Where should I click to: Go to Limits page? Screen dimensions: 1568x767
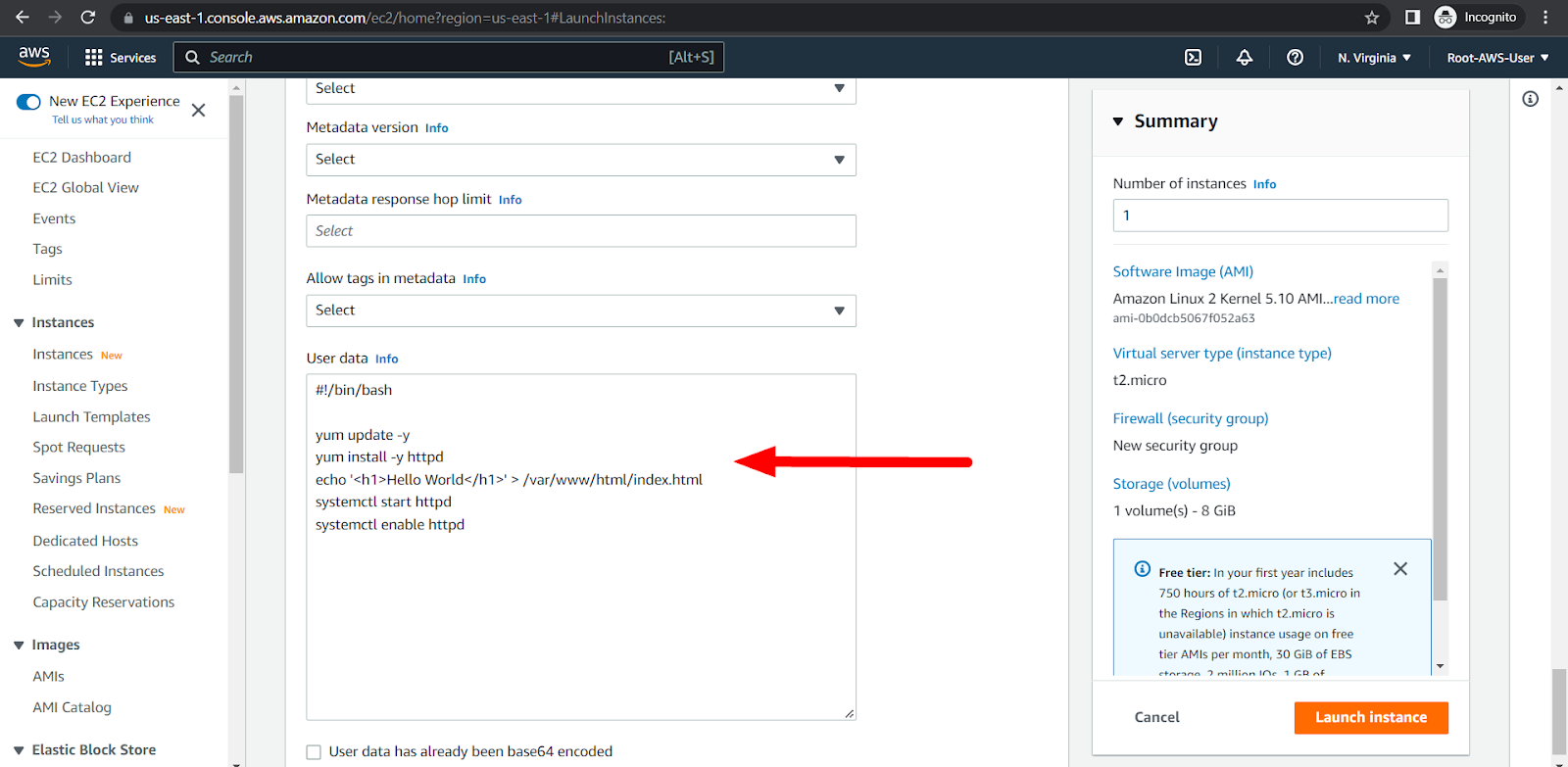pos(52,280)
